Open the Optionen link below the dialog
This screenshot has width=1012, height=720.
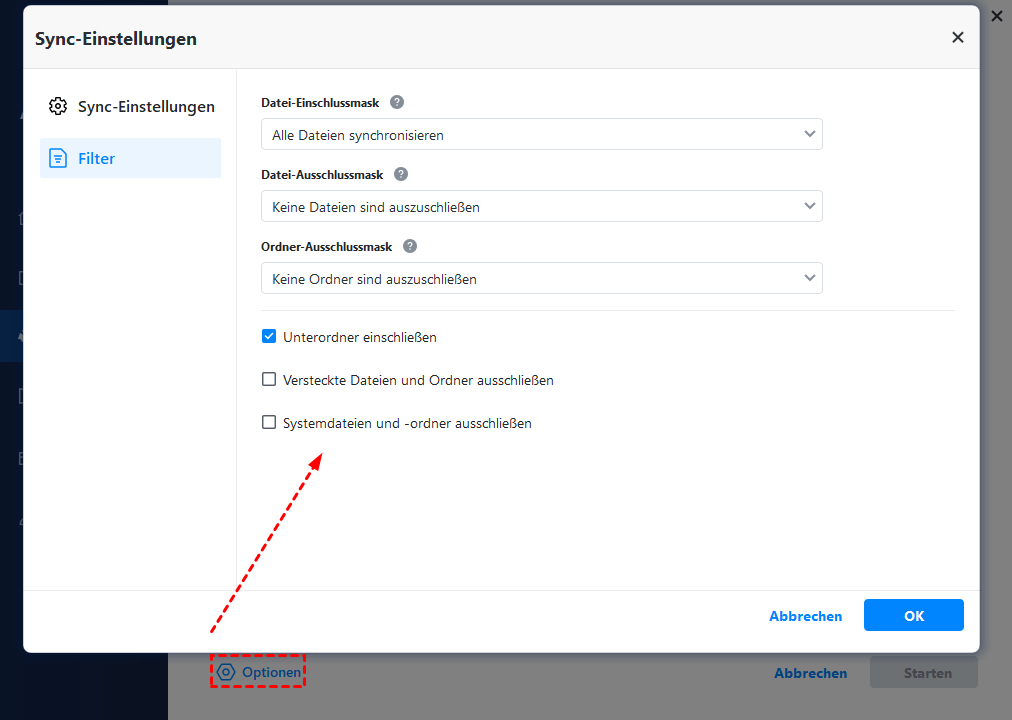pyautogui.click(x=270, y=672)
